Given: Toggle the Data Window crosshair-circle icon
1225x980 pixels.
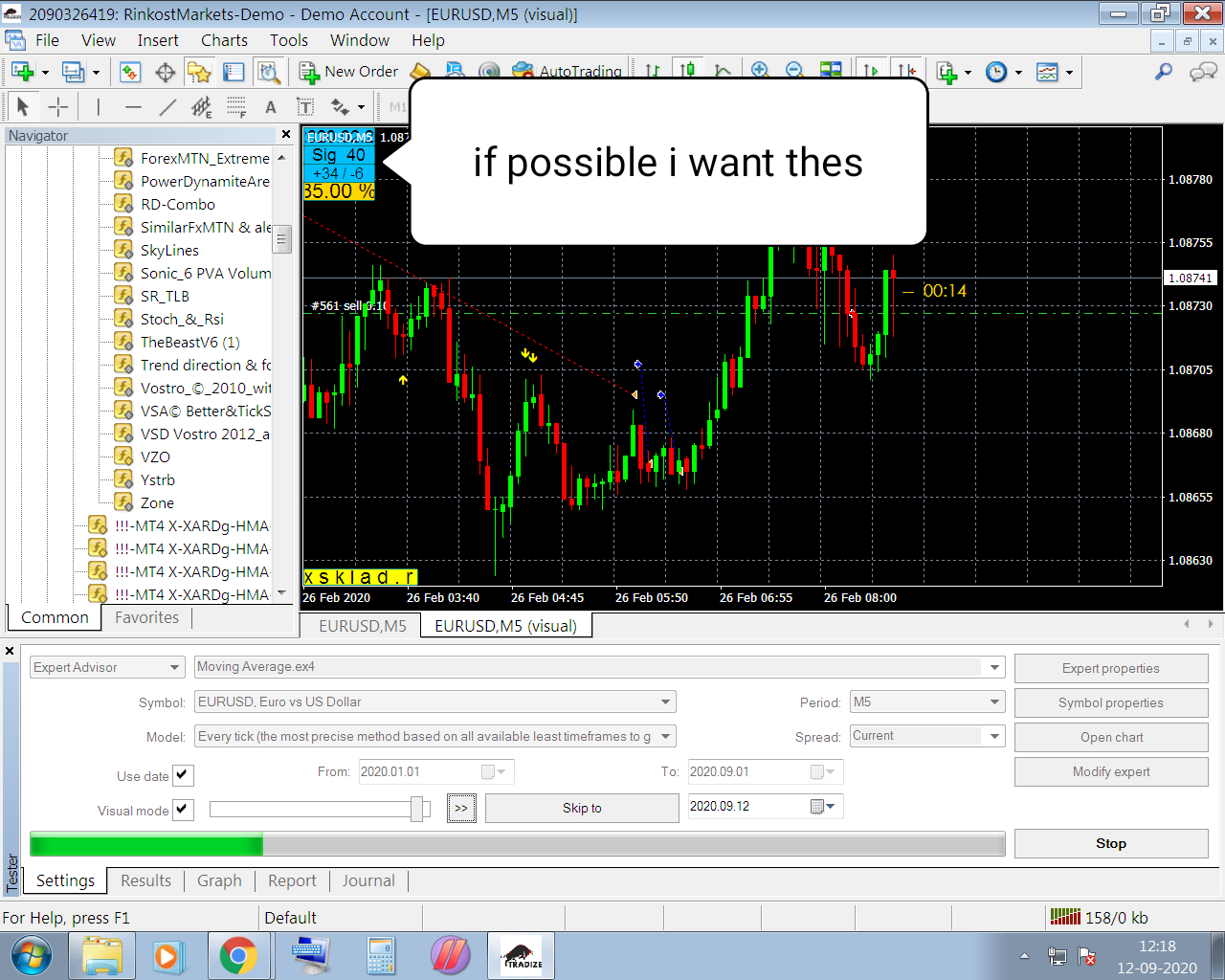Looking at the screenshot, I should click(165, 72).
